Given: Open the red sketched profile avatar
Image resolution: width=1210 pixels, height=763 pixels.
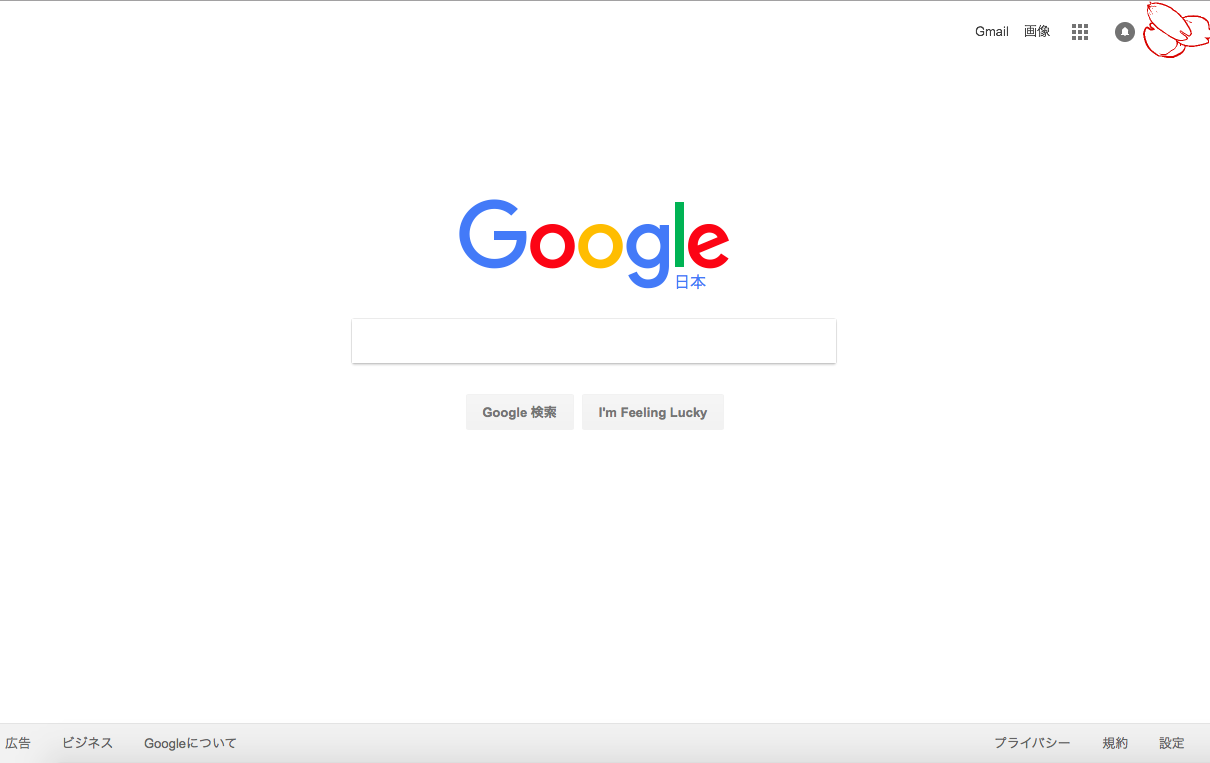Looking at the screenshot, I should pos(1176,30).
